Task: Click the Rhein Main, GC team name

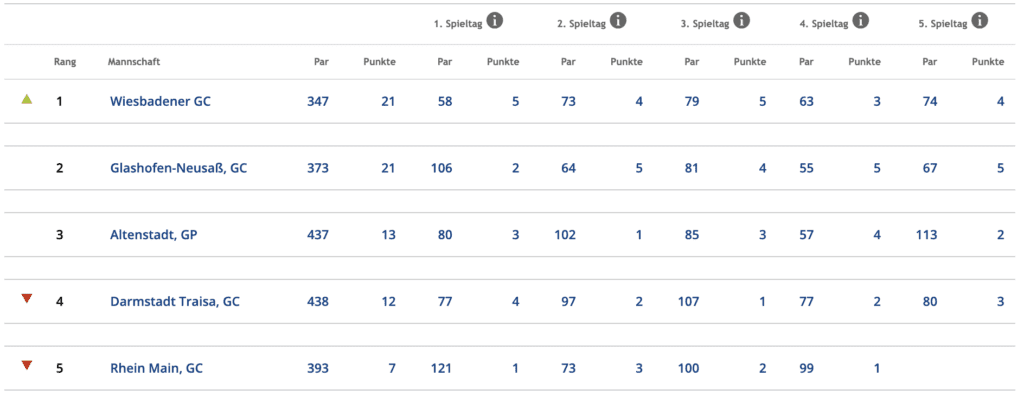Action: pyautogui.click(x=156, y=368)
